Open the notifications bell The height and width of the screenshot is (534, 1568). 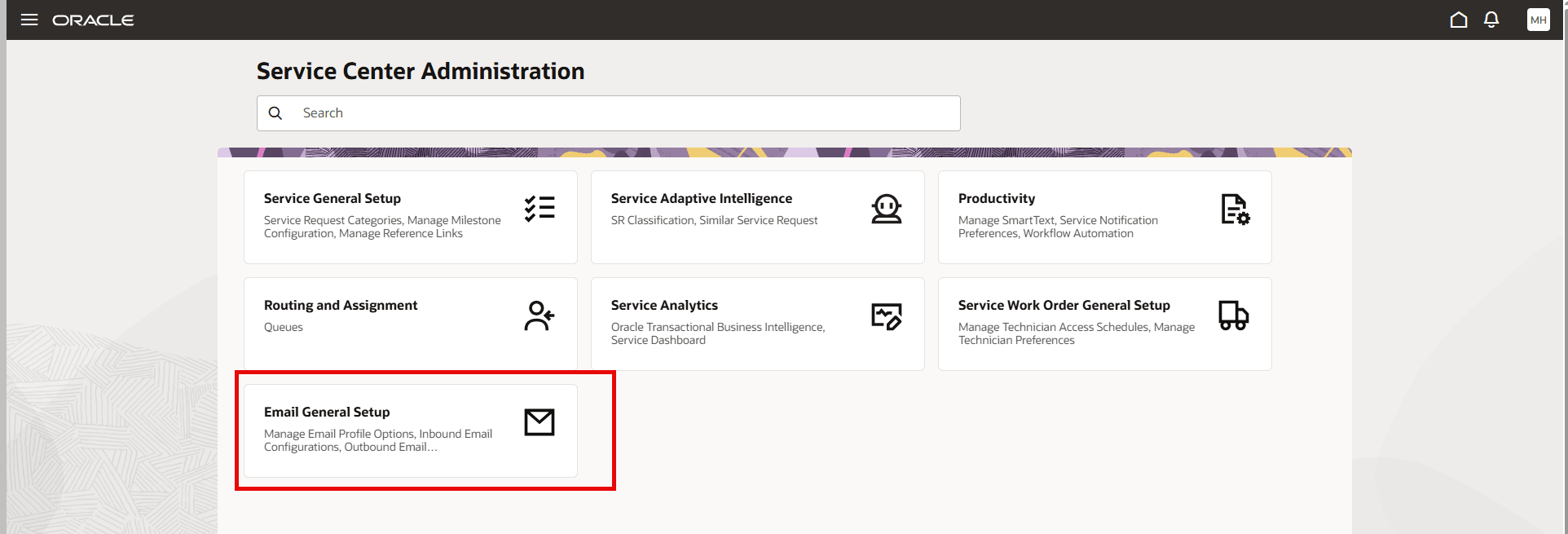[x=1491, y=20]
